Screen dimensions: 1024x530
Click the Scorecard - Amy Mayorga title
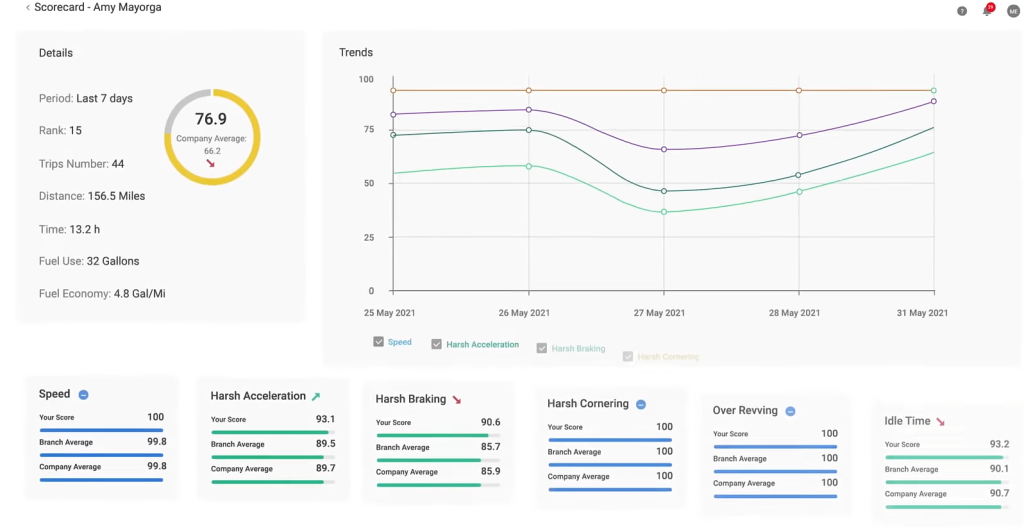[x=97, y=8]
